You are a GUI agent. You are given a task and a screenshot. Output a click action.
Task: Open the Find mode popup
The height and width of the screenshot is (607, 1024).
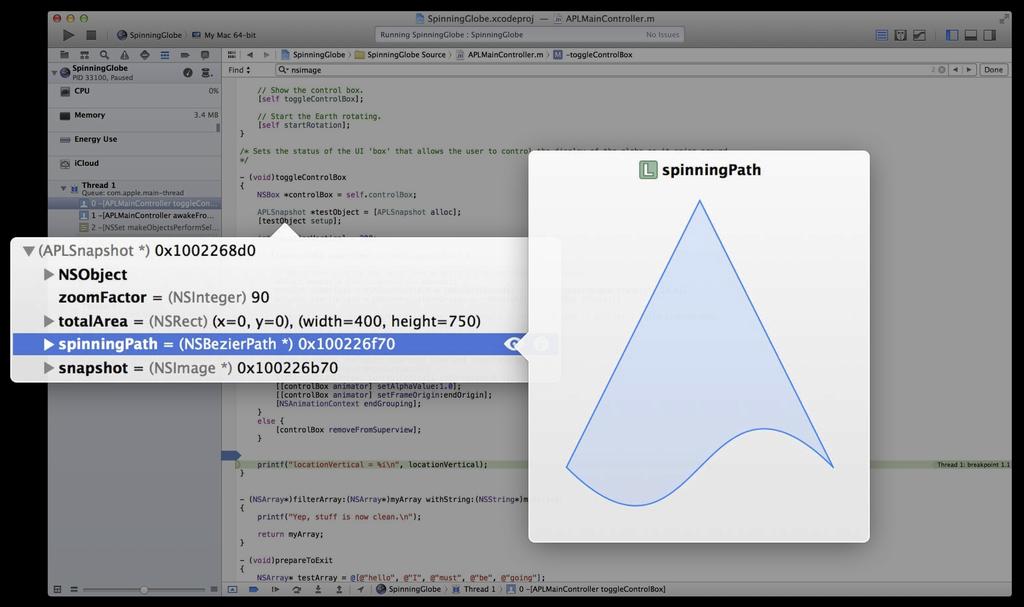(x=239, y=70)
